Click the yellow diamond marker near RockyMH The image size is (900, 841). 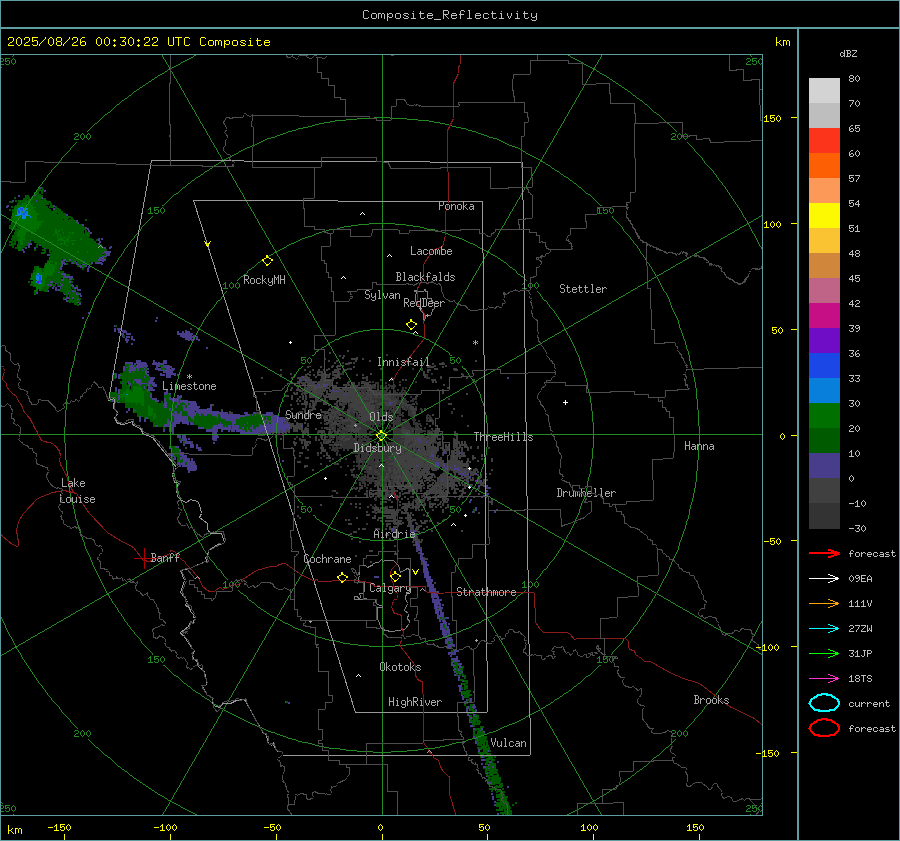267,261
